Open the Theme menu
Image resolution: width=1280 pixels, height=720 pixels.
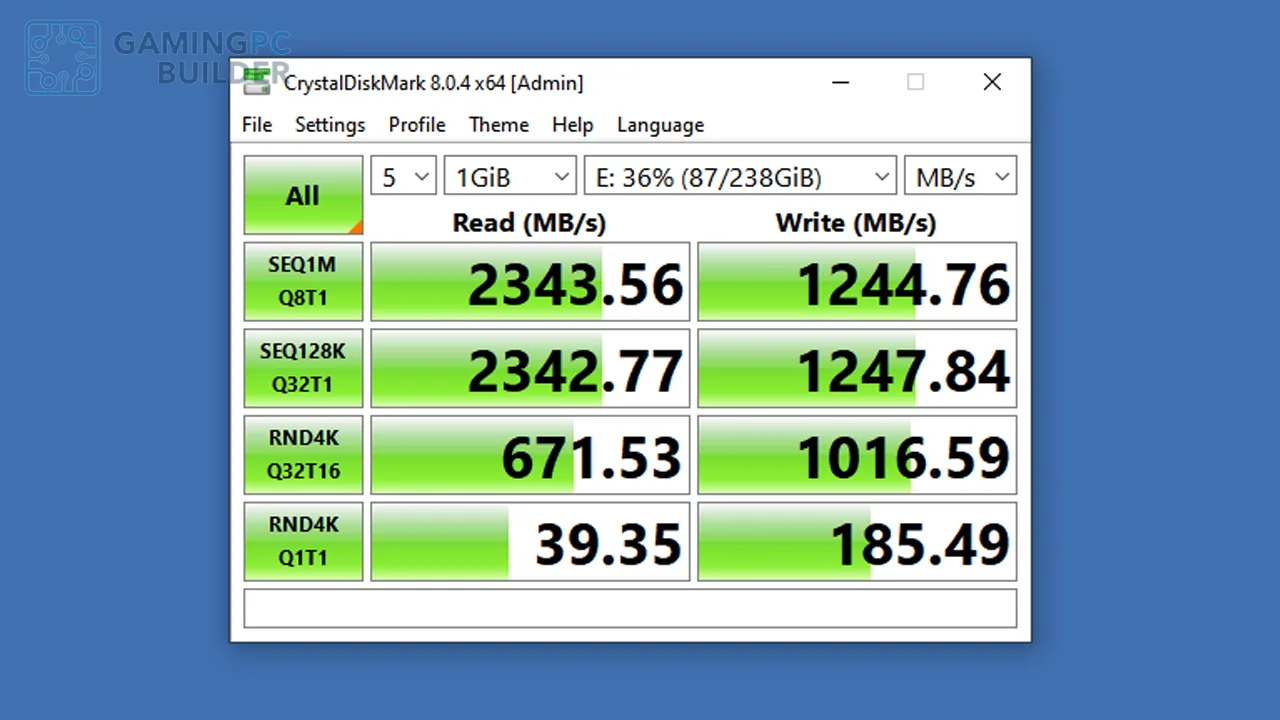pos(499,125)
